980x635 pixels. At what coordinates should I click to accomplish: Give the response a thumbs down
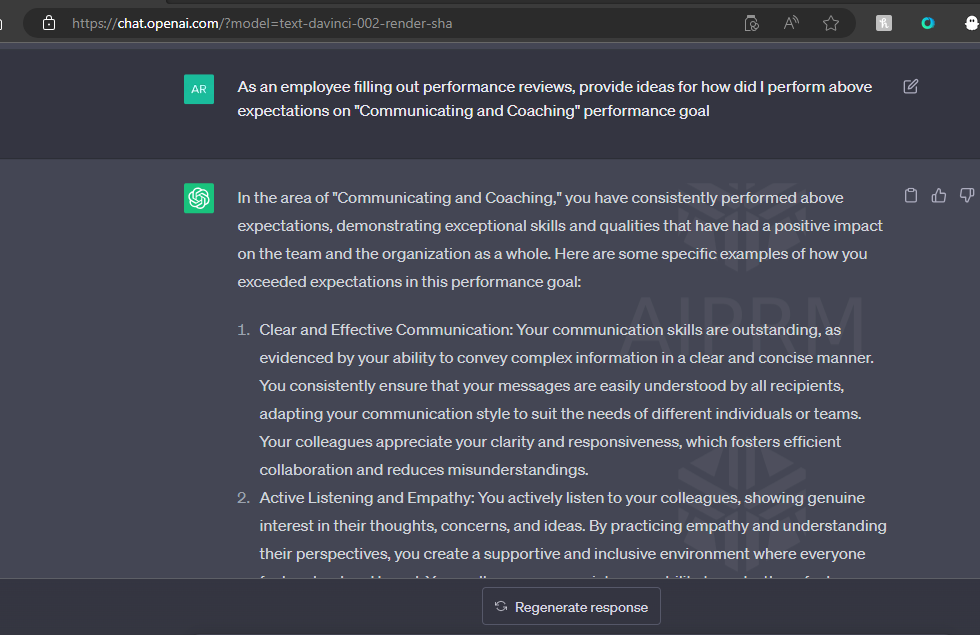966,196
